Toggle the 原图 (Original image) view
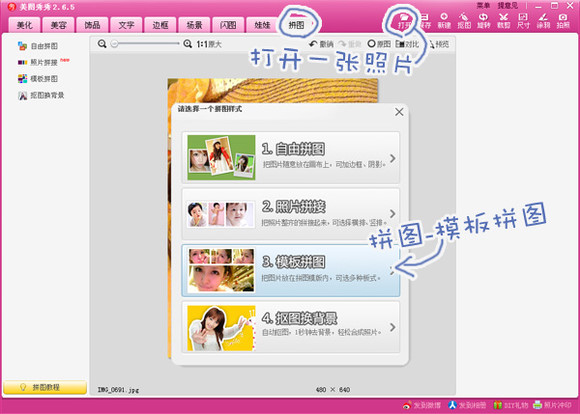The image size is (580, 414). pos(379,44)
